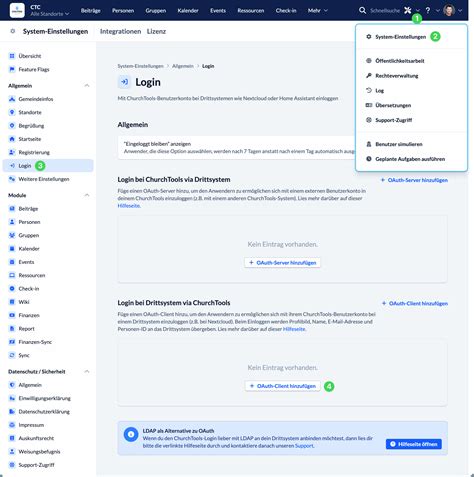
Task: Click the Feature Flags flag icon
Action: click(12, 69)
